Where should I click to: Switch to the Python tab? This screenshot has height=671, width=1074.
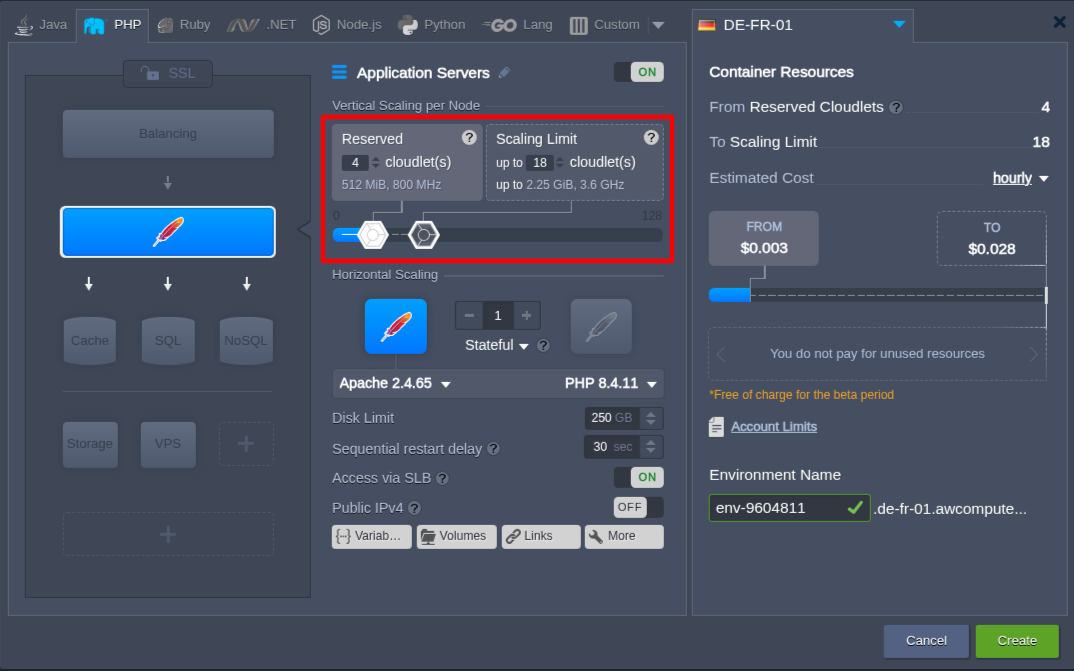432,25
